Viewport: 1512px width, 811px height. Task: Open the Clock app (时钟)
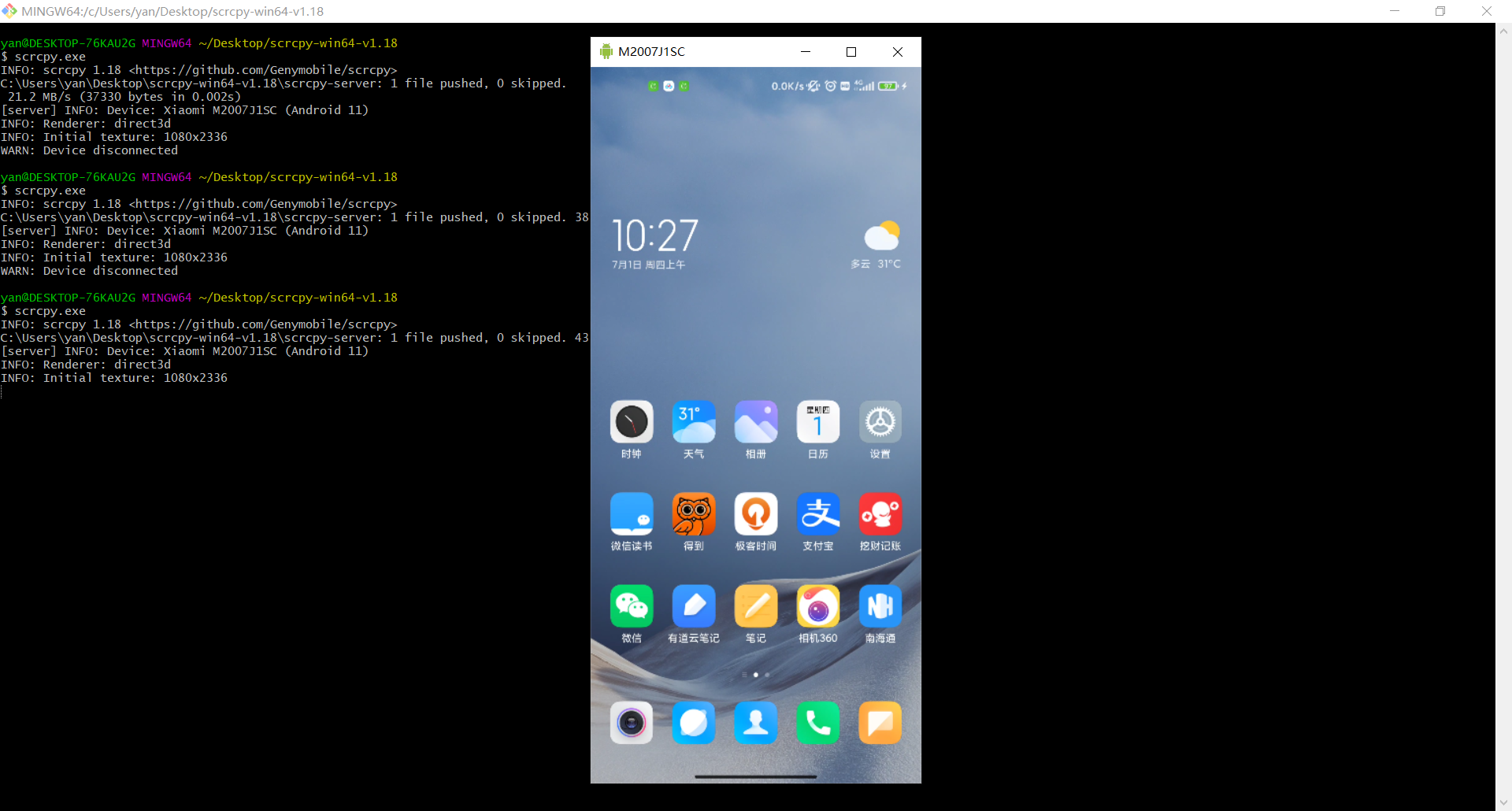point(631,423)
